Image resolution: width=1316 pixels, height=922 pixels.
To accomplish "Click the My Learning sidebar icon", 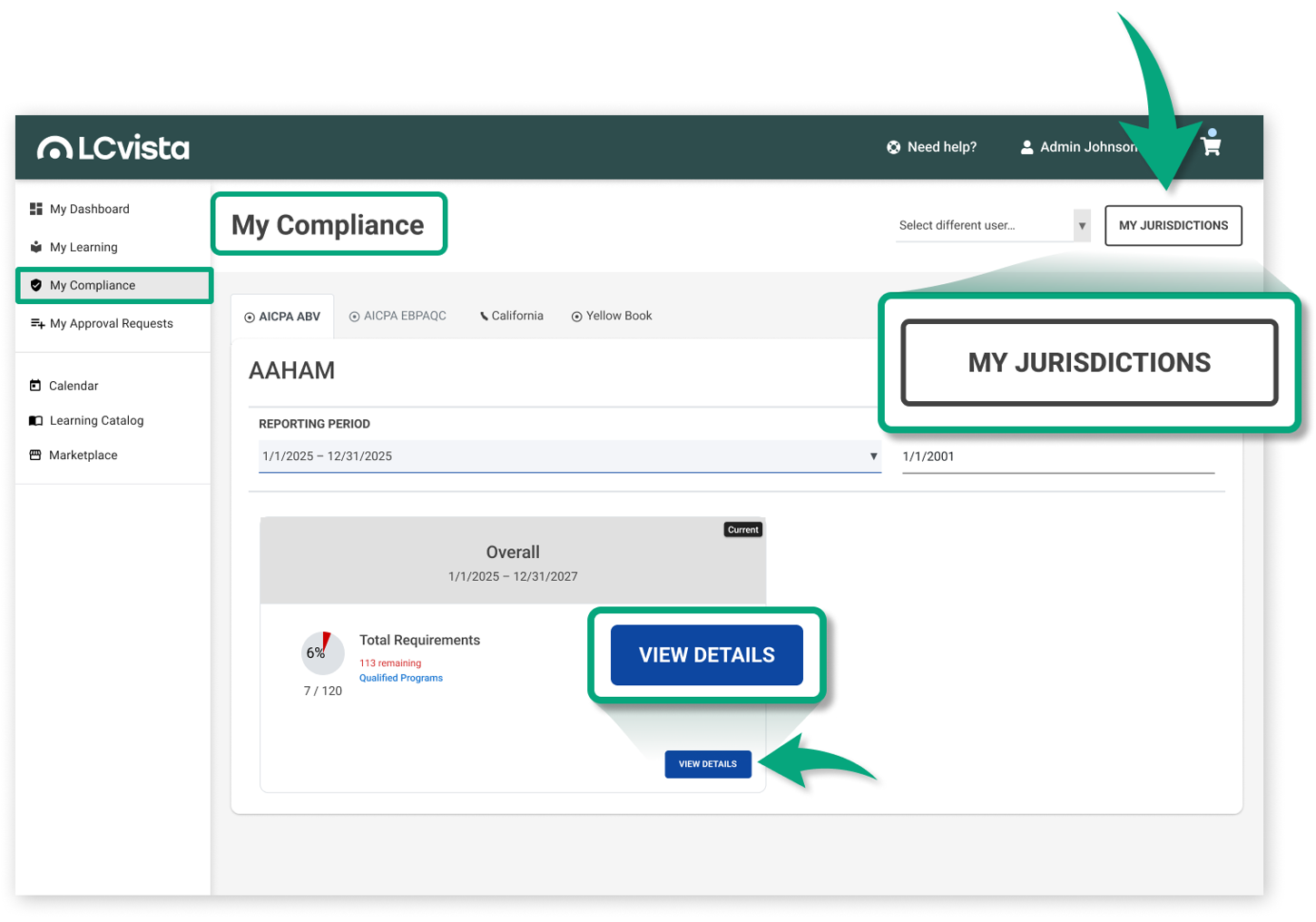I will 36,247.
